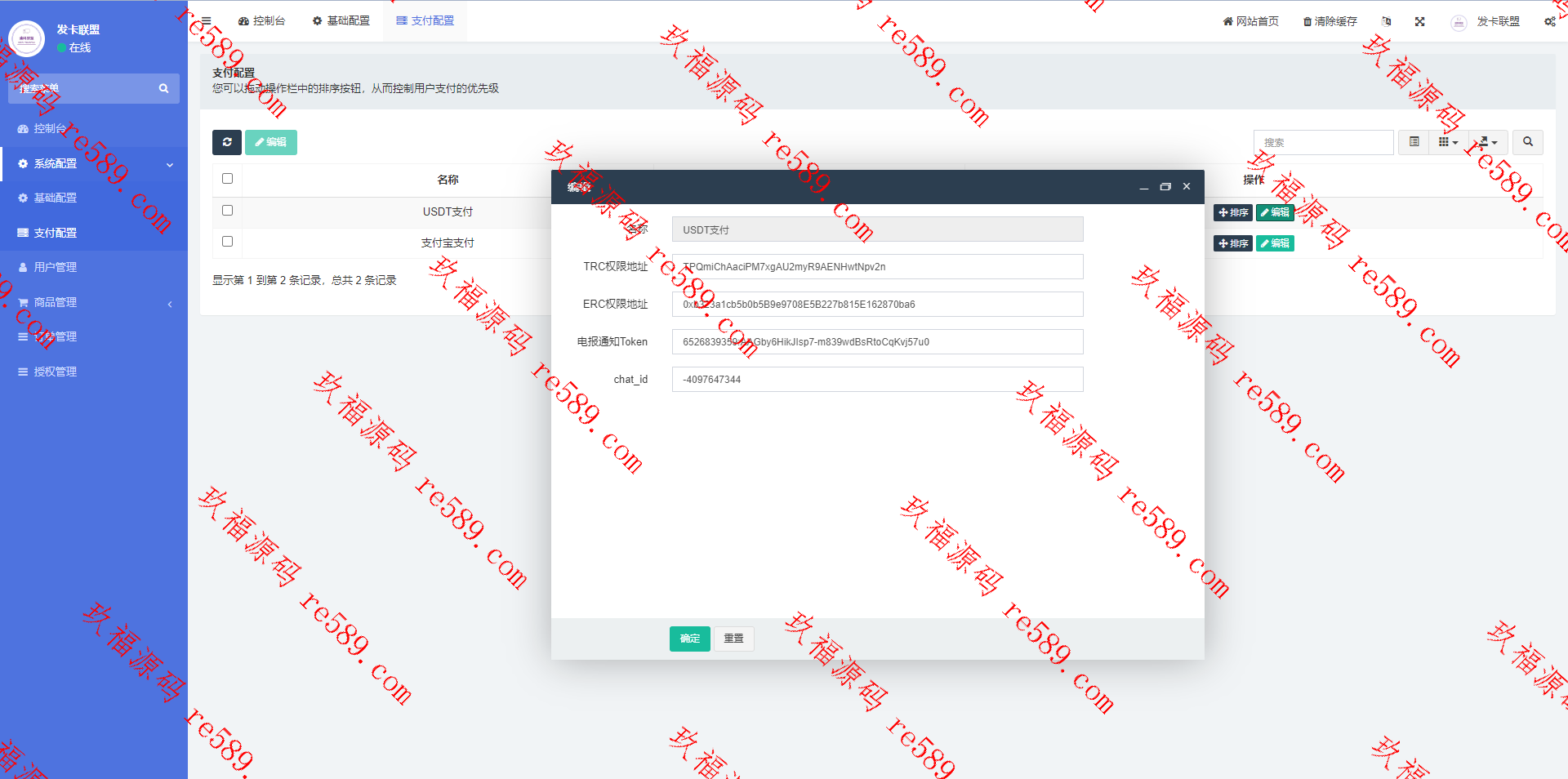This screenshot has width=1568, height=779.
Task: Open the columns grid dropdown
Action: [x=1448, y=142]
